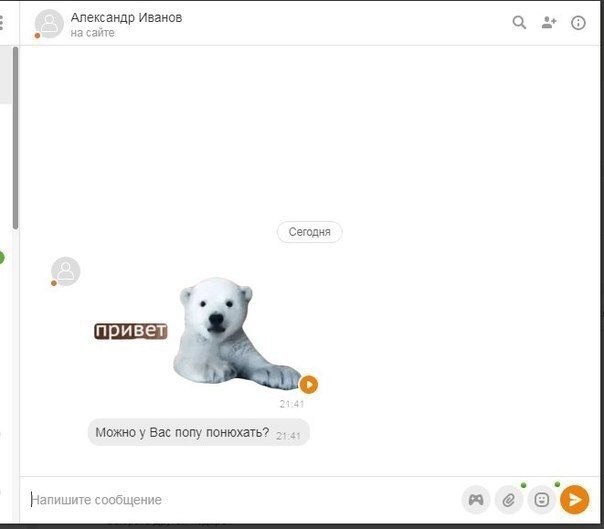Click sender avatar beside the sticker message

[65, 271]
